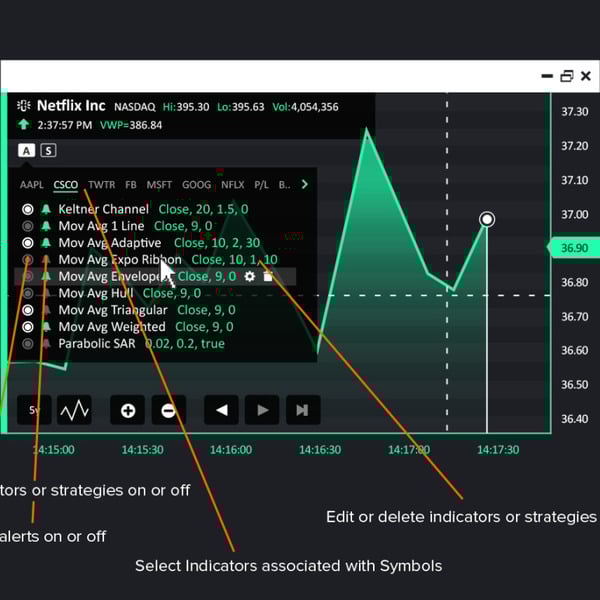
Task: Restore down the window
Action: 566,76
